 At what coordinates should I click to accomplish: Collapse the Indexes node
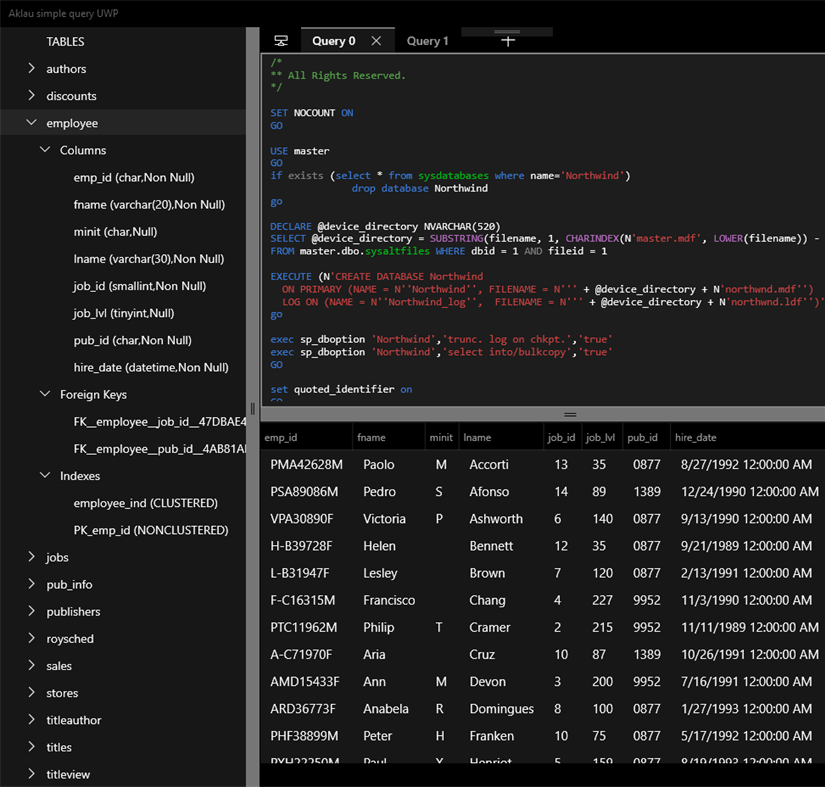coord(45,476)
